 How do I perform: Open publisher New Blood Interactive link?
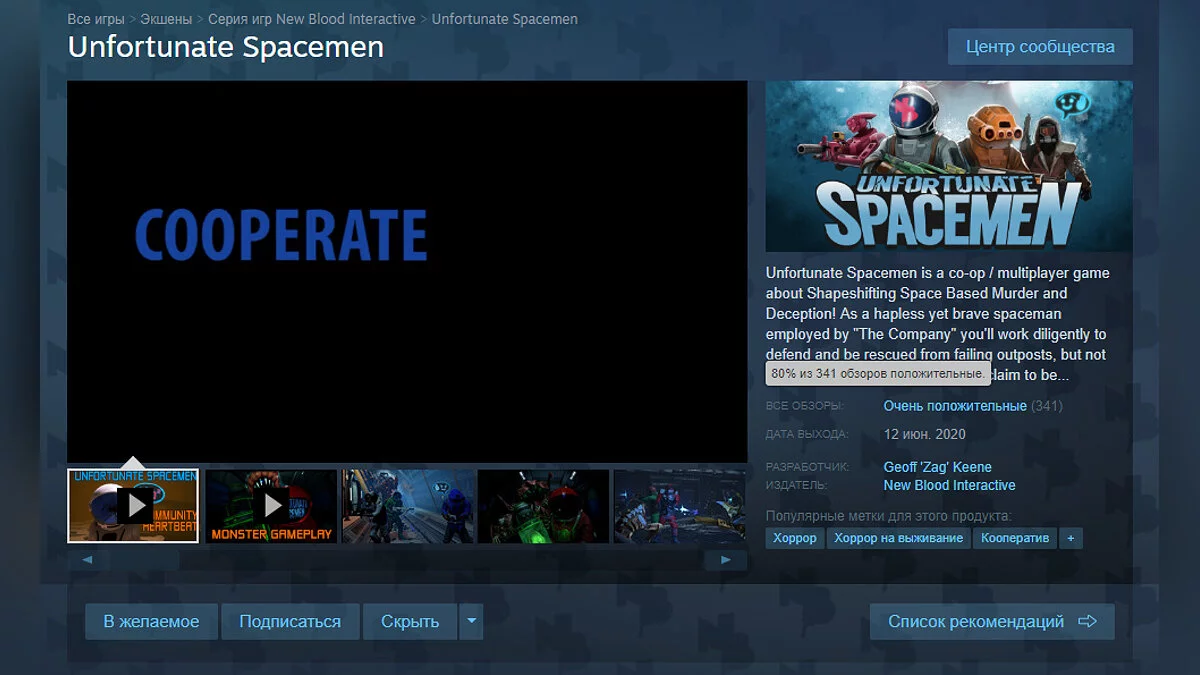pyautogui.click(x=949, y=485)
